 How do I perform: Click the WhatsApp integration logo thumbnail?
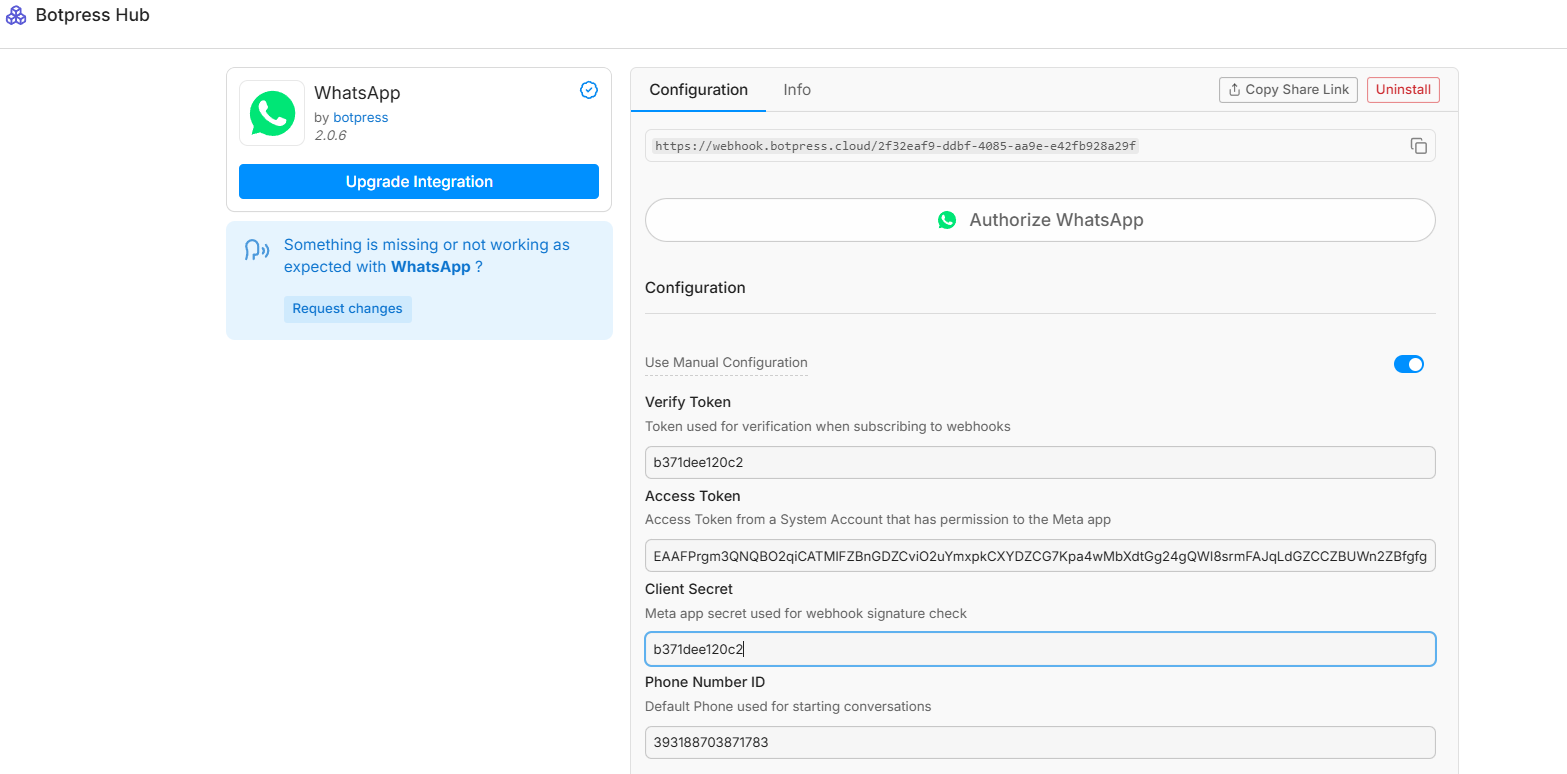272,113
